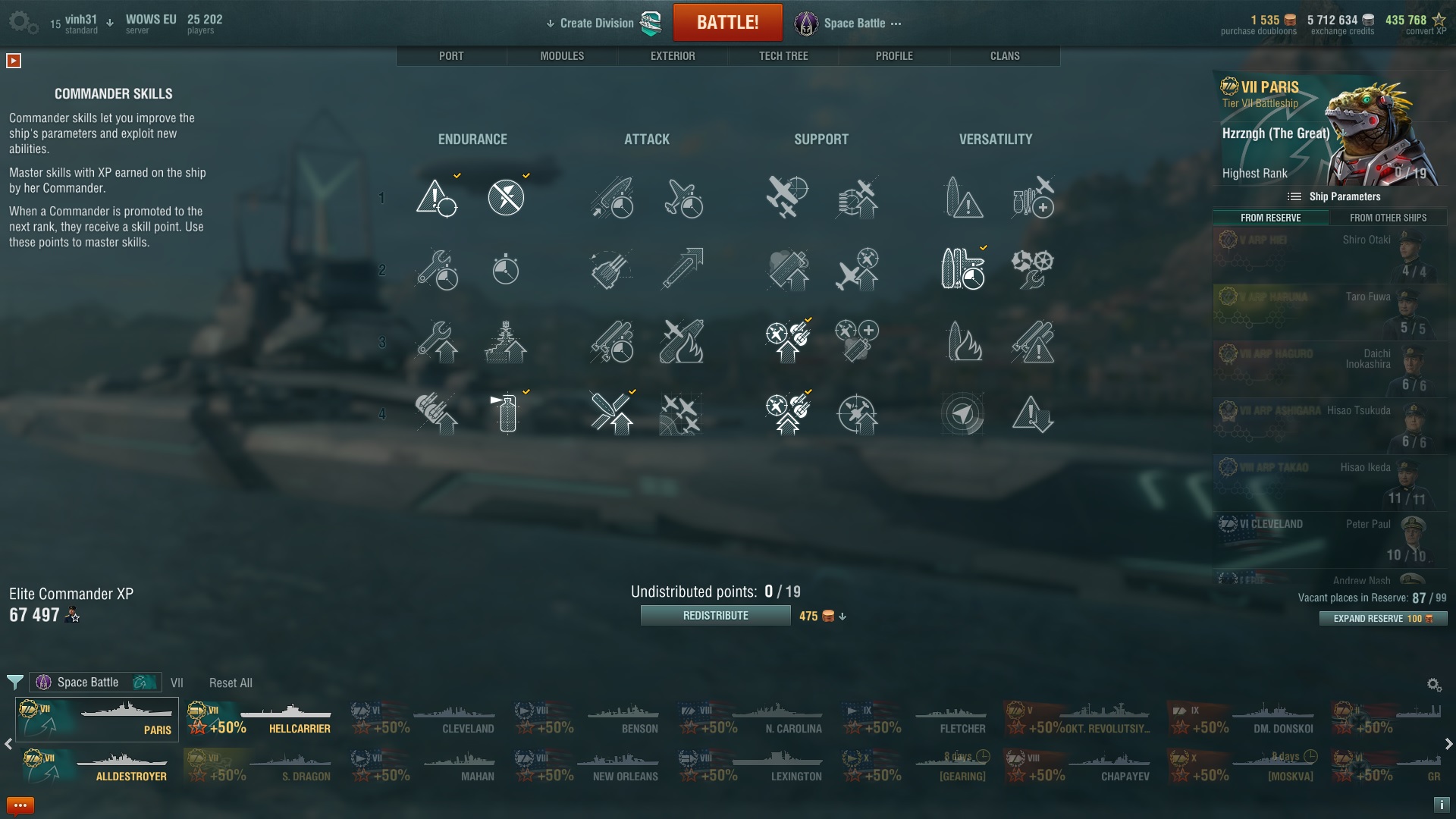Toggle the Space Battle ship filter
This screenshot has width=1456, height=819.
[96, 682]
